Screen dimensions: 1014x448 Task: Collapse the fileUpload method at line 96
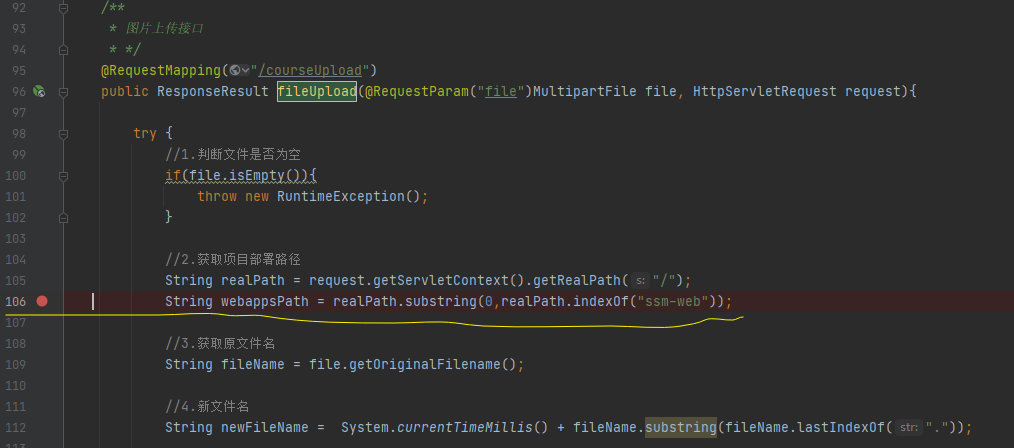click(63, 92)
